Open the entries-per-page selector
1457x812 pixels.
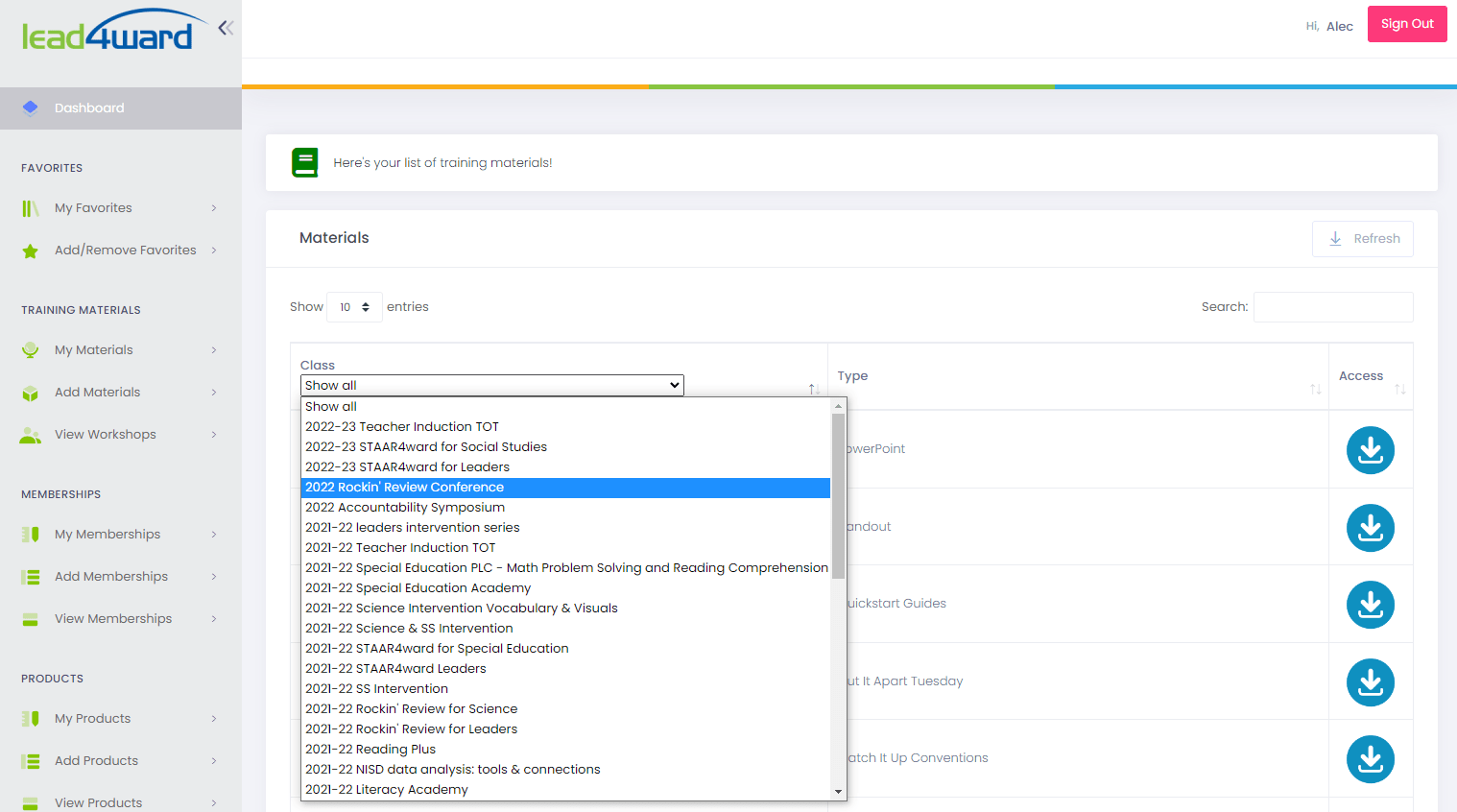pyautogui.click(x=354, y=307)
